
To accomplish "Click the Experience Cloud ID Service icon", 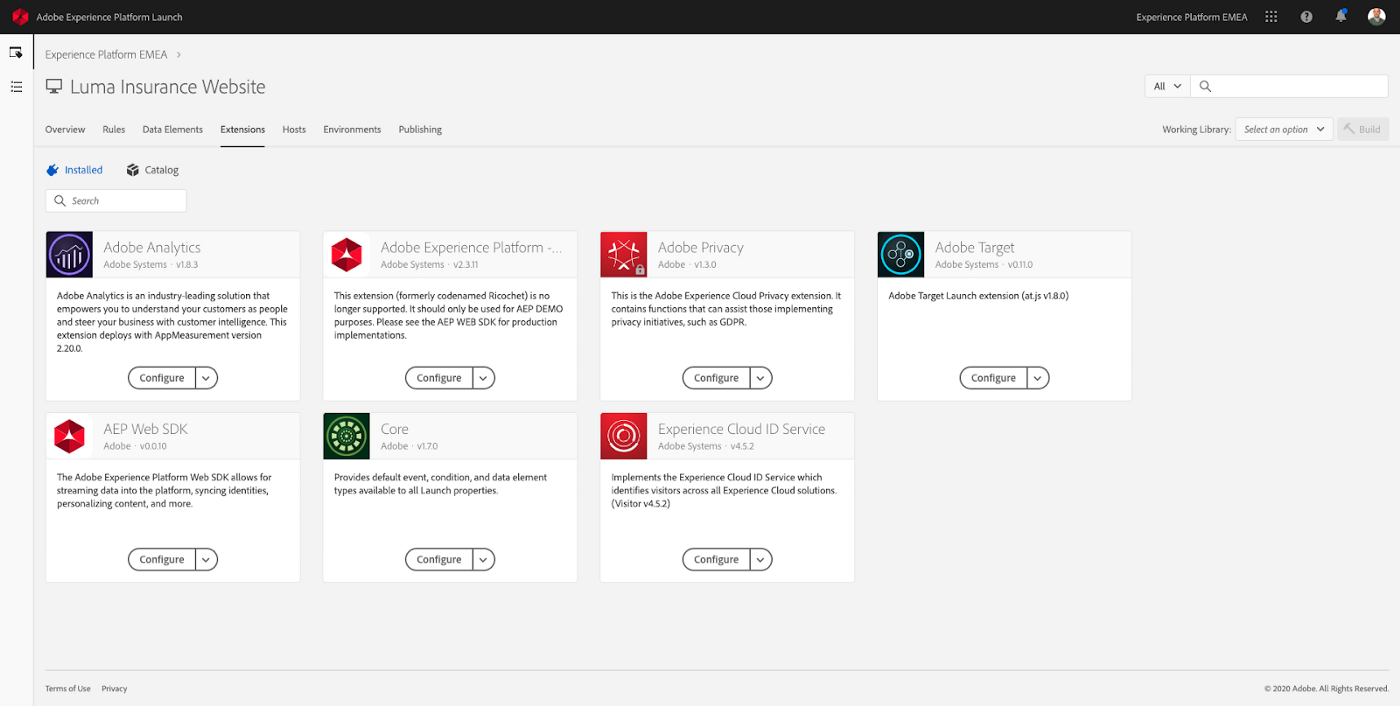I will pos(623,436).
